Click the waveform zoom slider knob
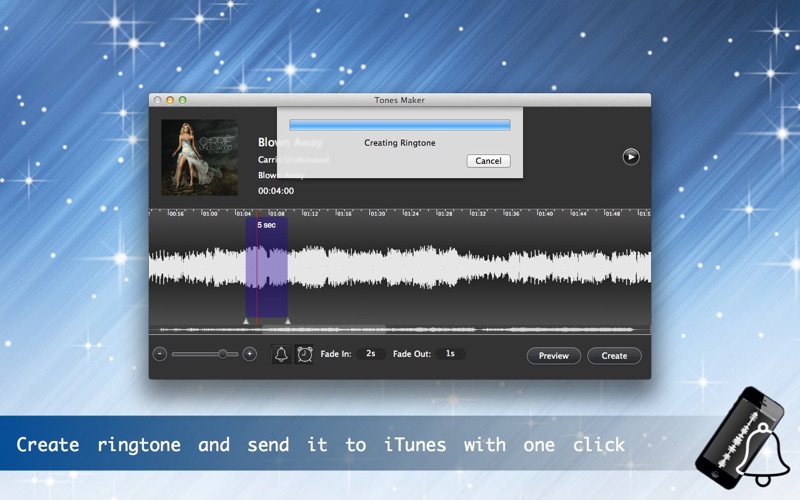Screen dimensions: 800x500 point(223,354)
